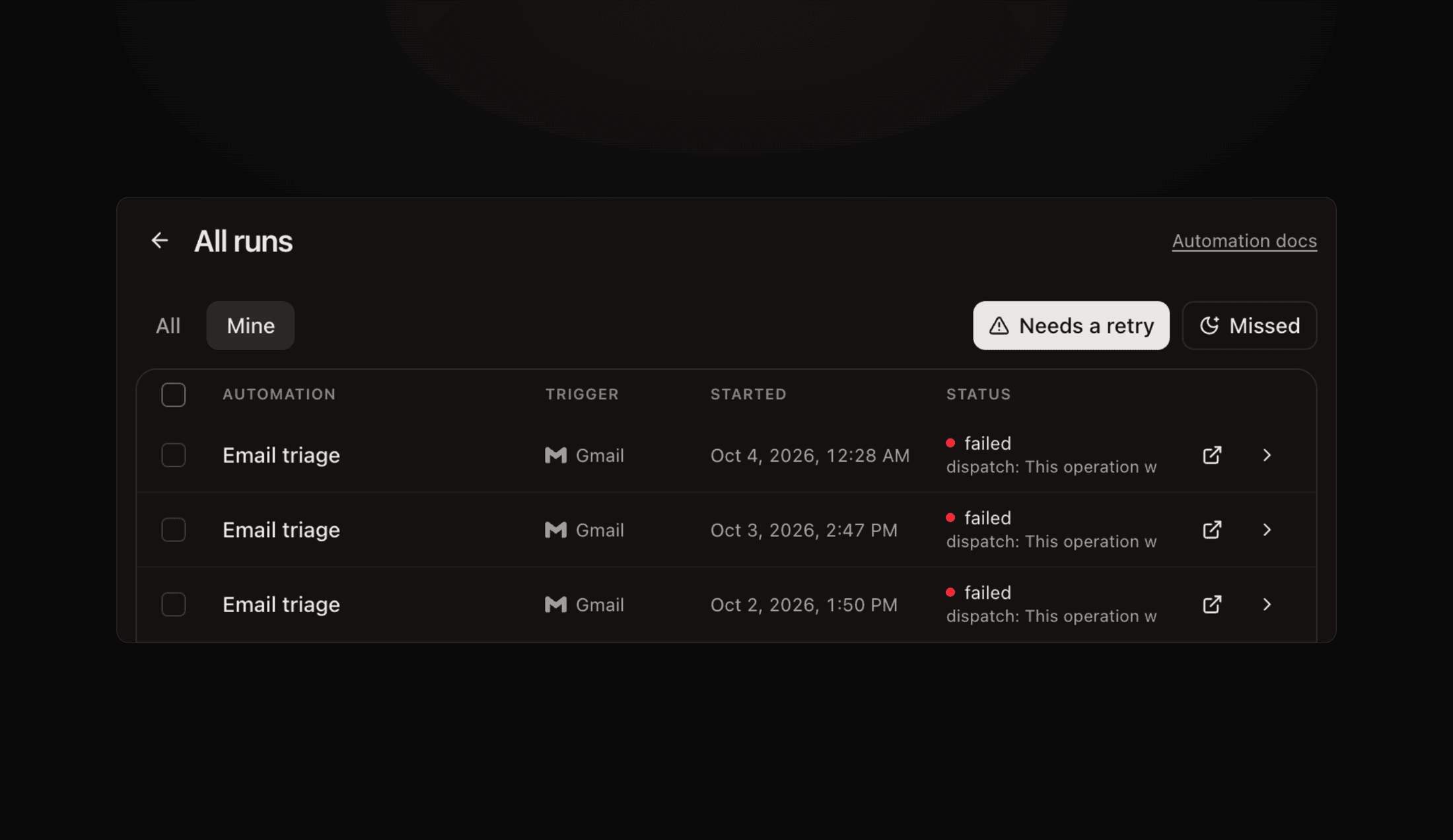Click the warning triangle icon in Needs a retry
This screenshot has width=1453, height=840.
(999, 326)
